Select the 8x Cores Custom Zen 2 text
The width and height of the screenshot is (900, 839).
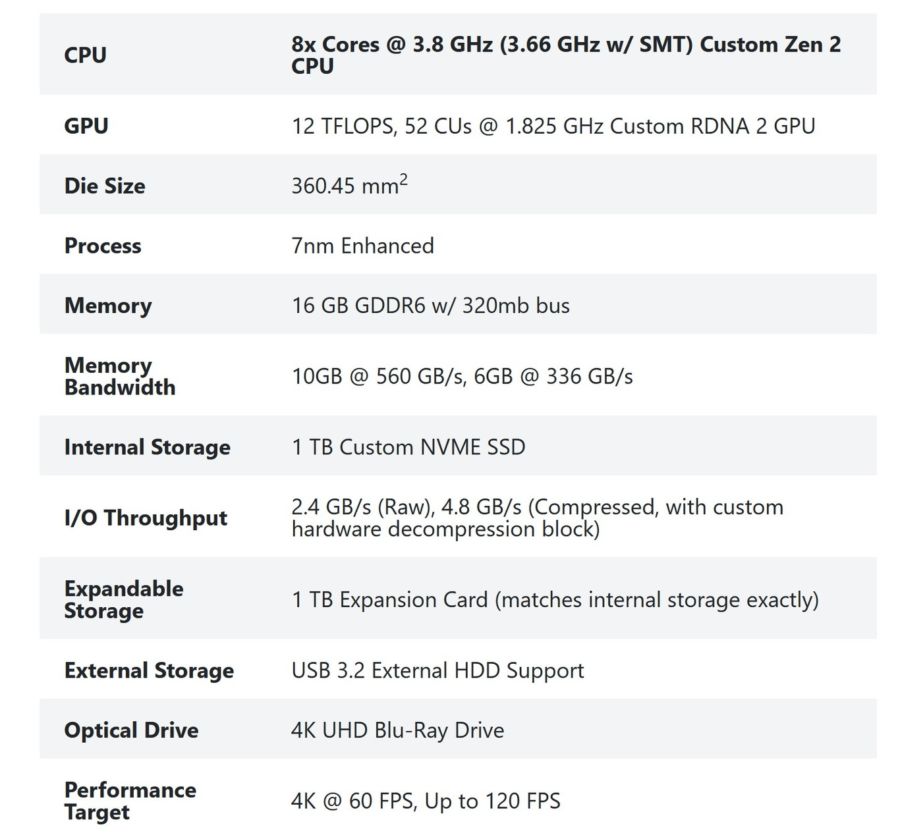(565, 56)
